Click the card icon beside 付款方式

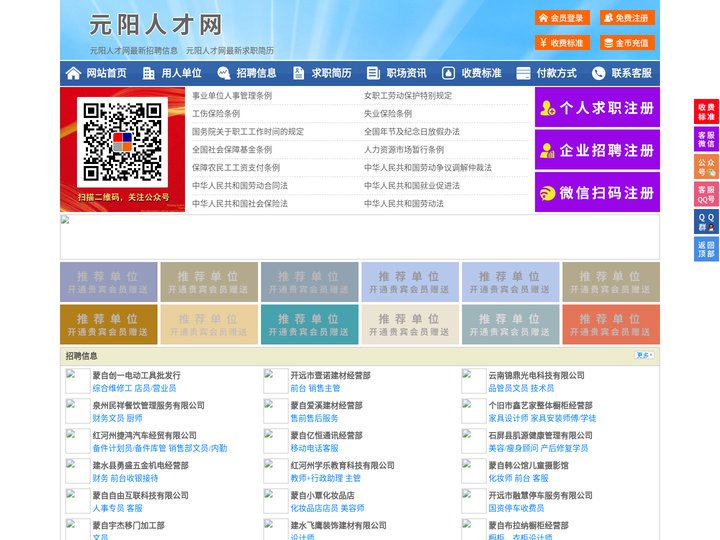click(x=523, y=73)
